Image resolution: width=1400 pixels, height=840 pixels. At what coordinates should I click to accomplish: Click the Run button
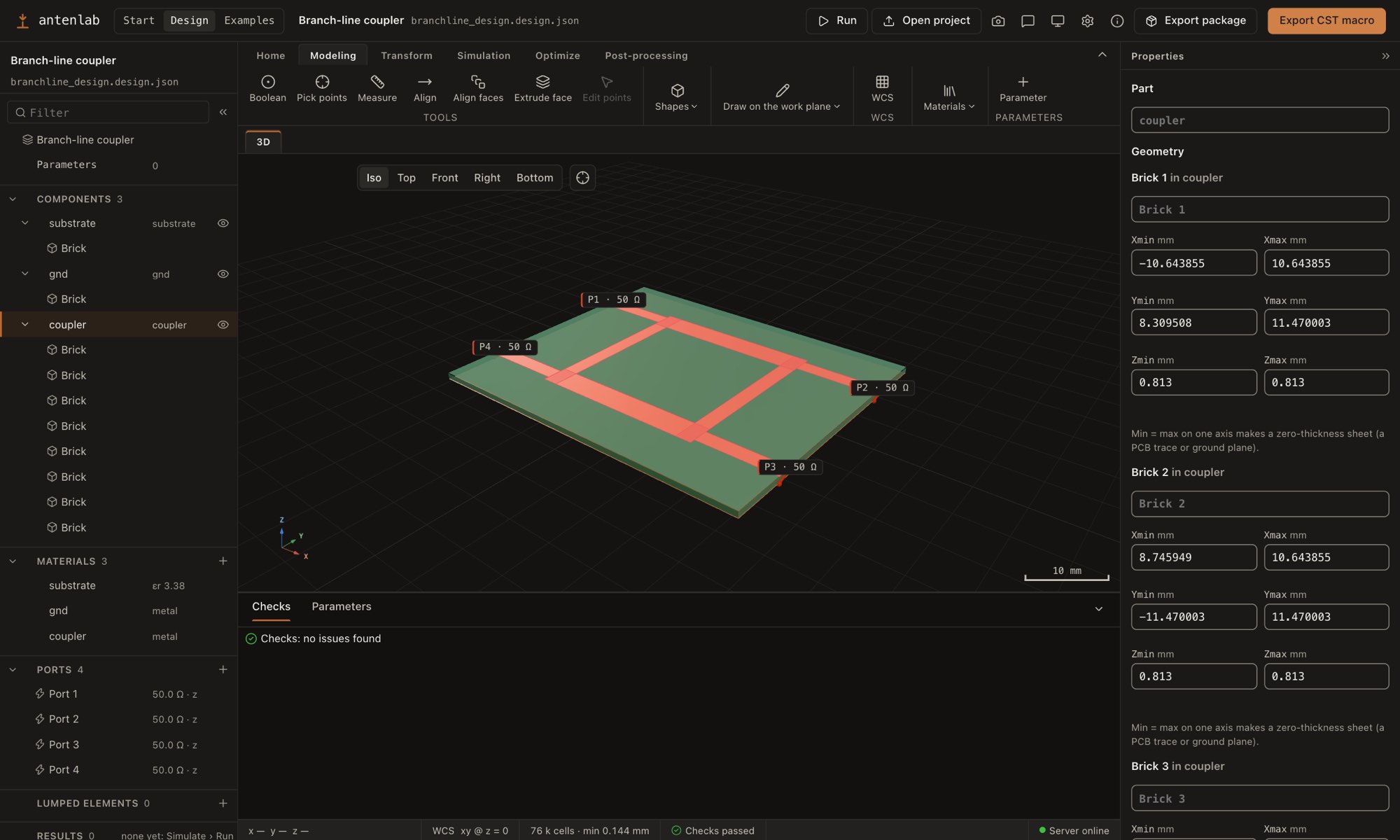coord(836,21)
